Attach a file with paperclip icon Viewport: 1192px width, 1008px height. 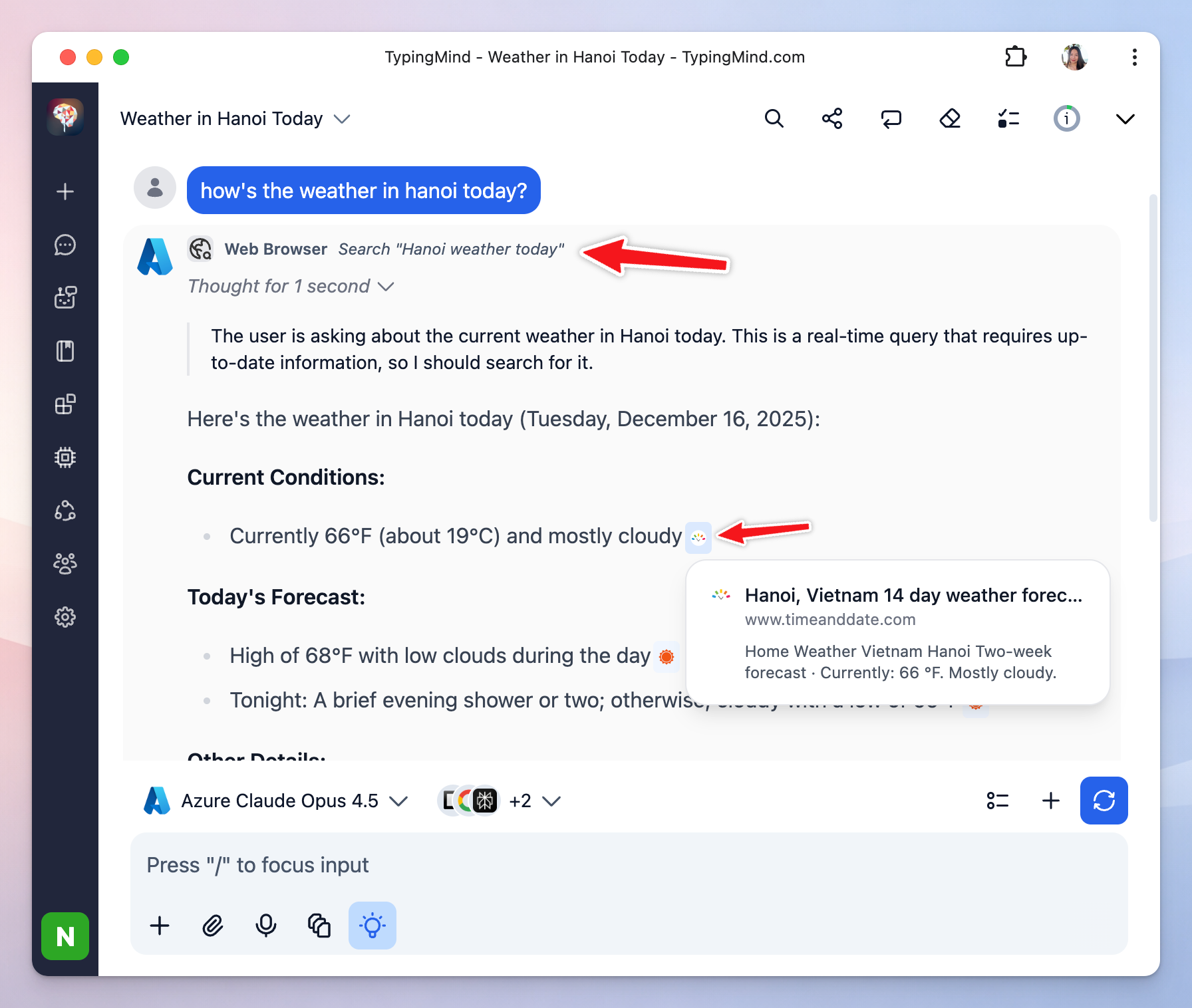[213, 926]
